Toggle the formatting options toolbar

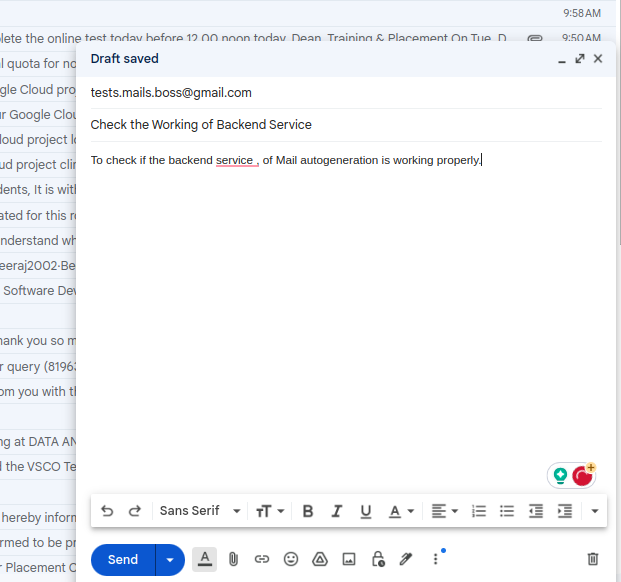[204, 559]
